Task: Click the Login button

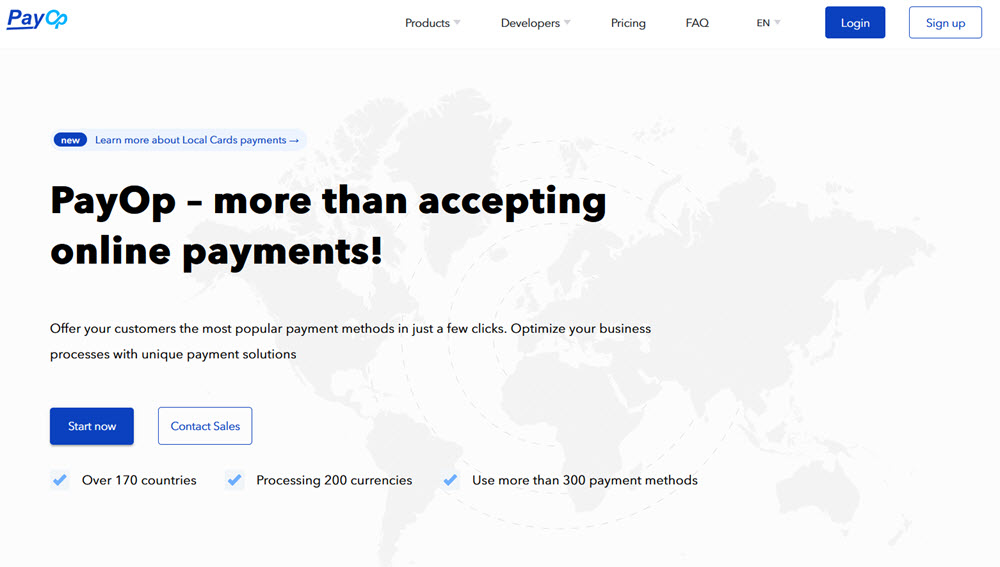Action: (x=855, y=22)
